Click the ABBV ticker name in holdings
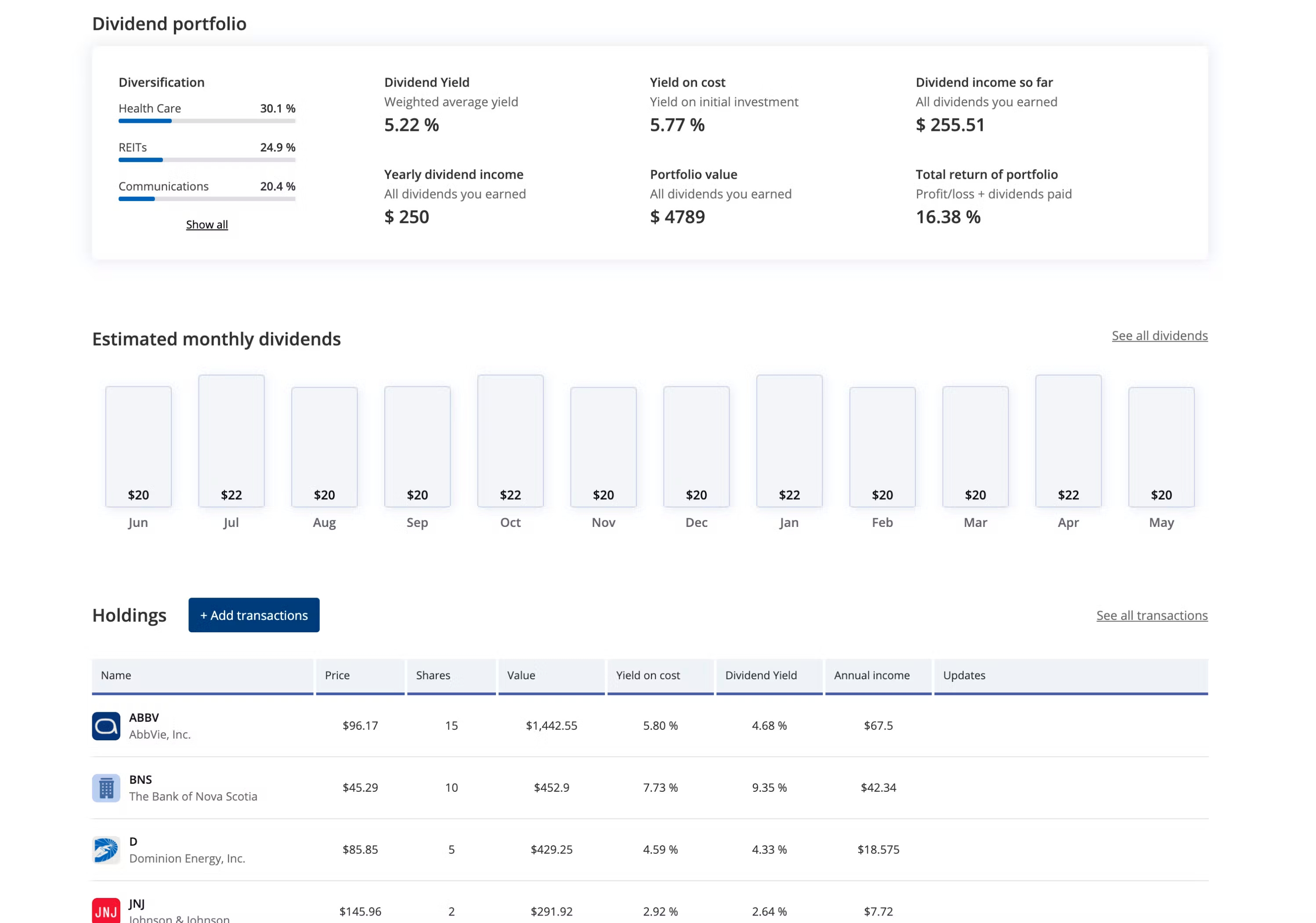The width and height of the screenshot is (1316, 923). click(145, 718)
